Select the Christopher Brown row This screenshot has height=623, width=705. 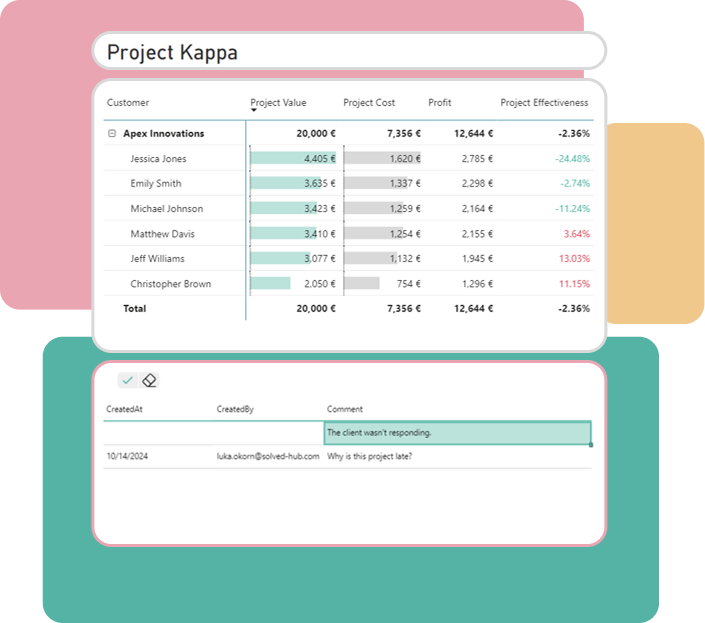tap(170, 284)
